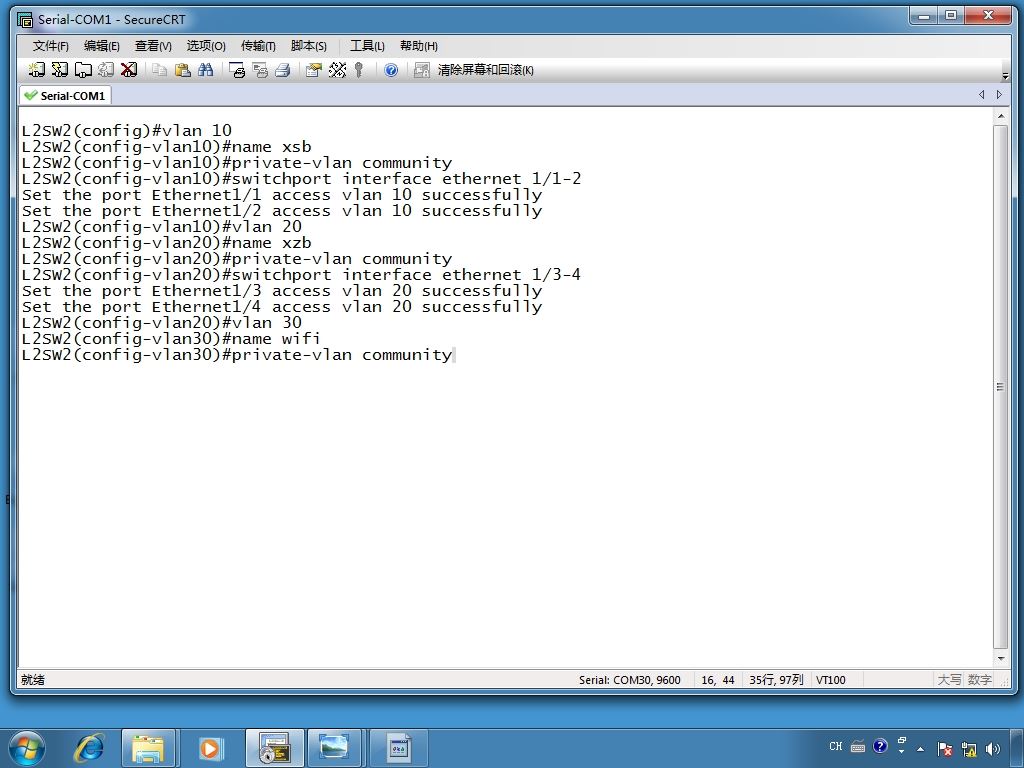Image resolution: width=1024 pixels, height=768 pixels.
Task: Click the '35行, 97列' status entry
Action: pos(776,680)
